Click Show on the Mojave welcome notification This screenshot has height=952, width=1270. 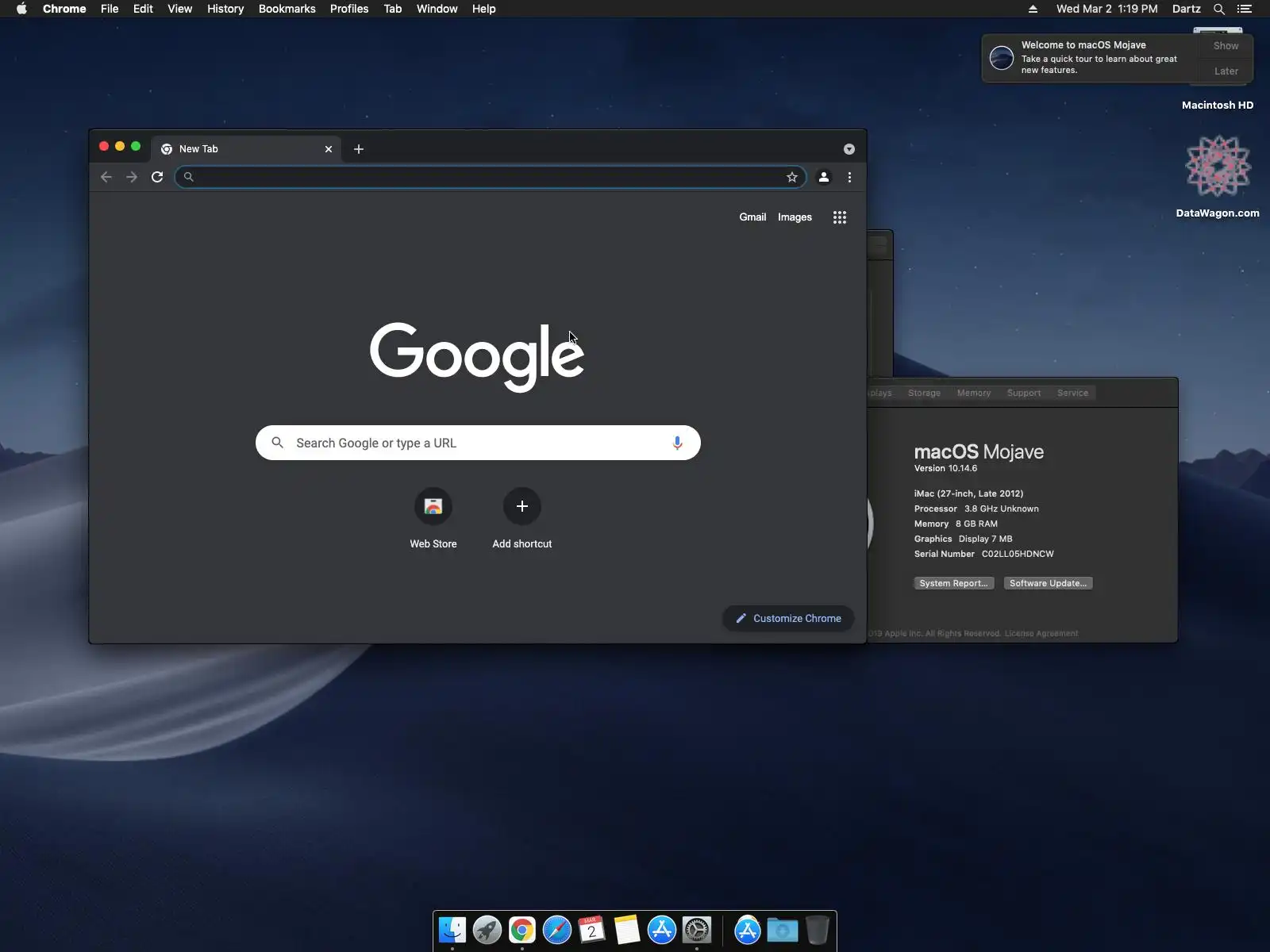pos(1226,46)
